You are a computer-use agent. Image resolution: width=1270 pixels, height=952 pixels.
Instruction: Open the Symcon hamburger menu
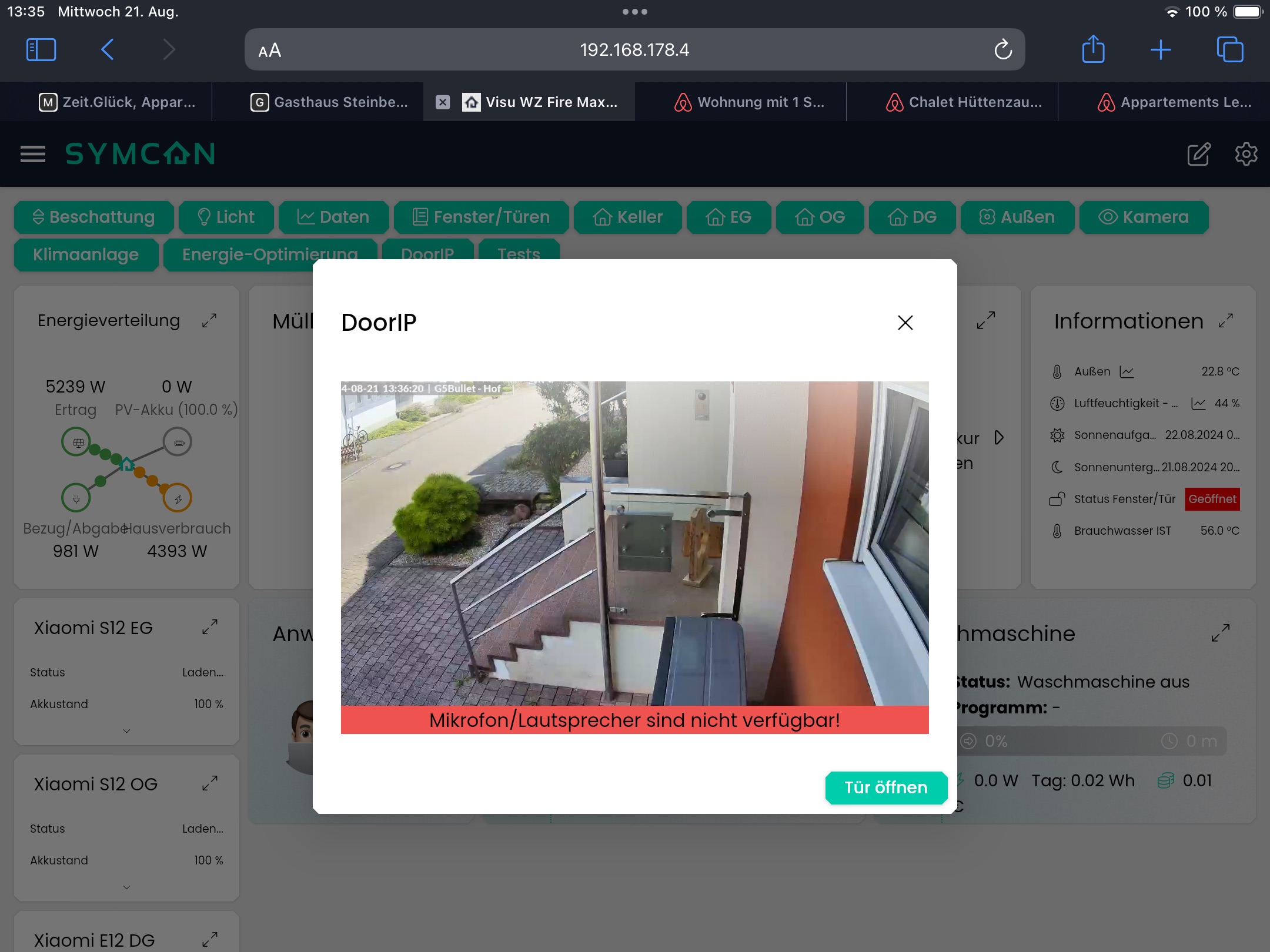pyautogui.click(x=33, y=154)
